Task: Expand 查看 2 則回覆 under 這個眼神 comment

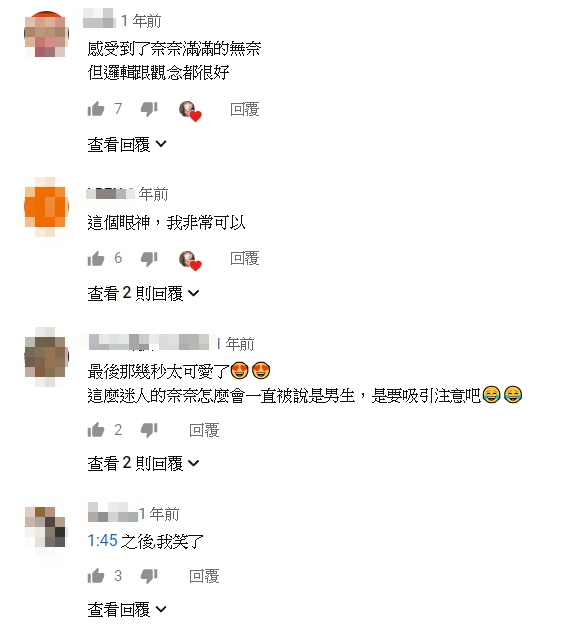Action: tap(143, 293)
